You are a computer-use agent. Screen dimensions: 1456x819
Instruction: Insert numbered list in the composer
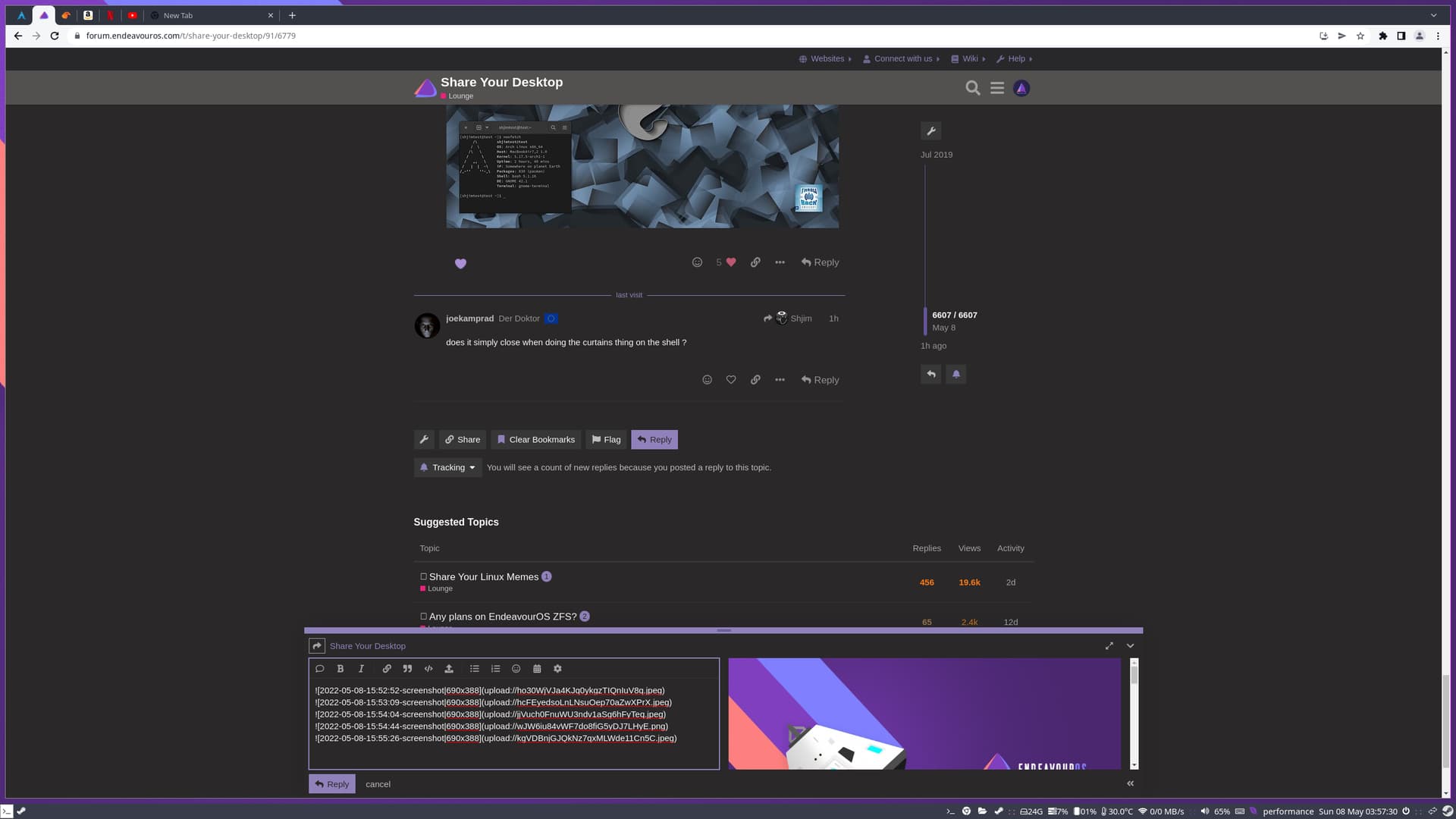point(496,669)
